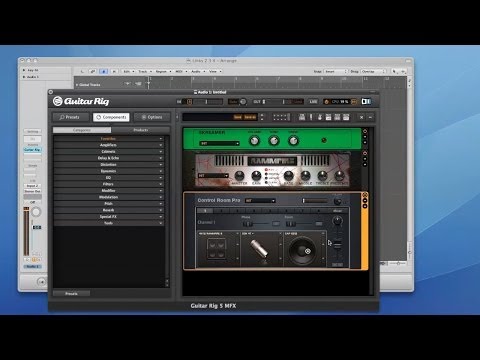Screen dimensions: 480x360
Task: Open the Skreamer preset dropdown
Action: coord(219,143)
